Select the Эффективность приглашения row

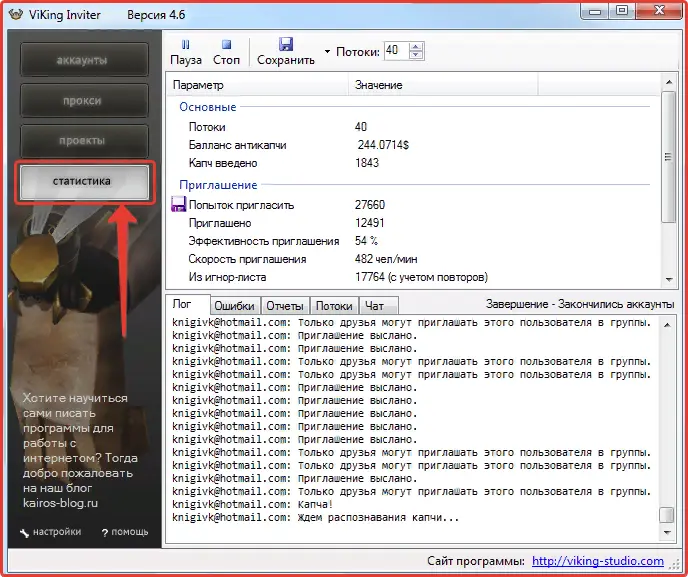tap(412, 241)
